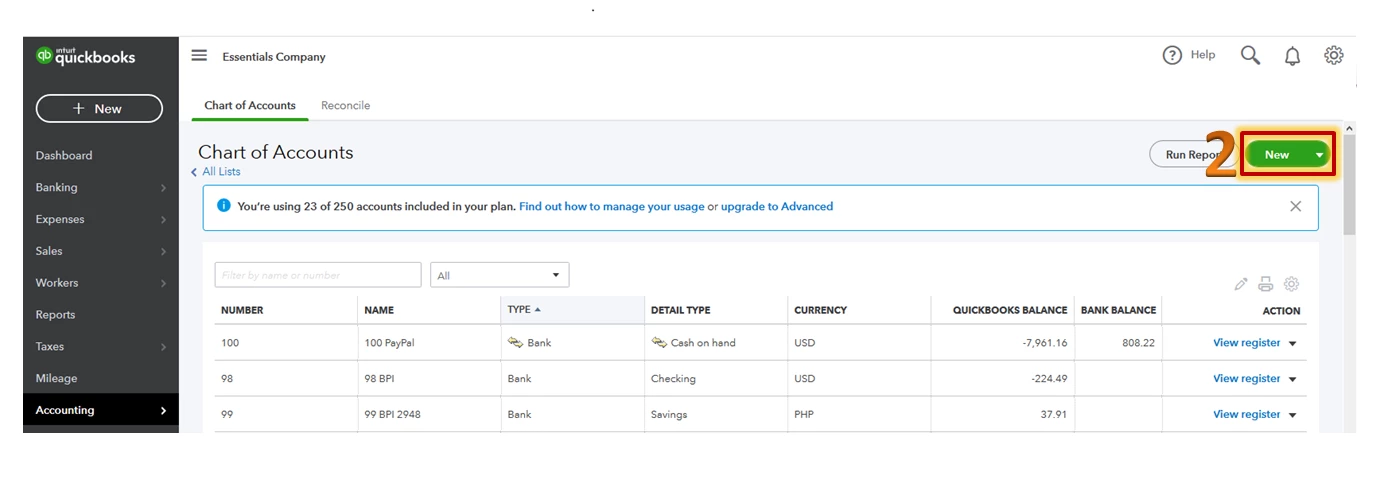This screenshot has height=480, width=1379.
Task: Click the Checking detail type cell
Action: tap(673, 378)
